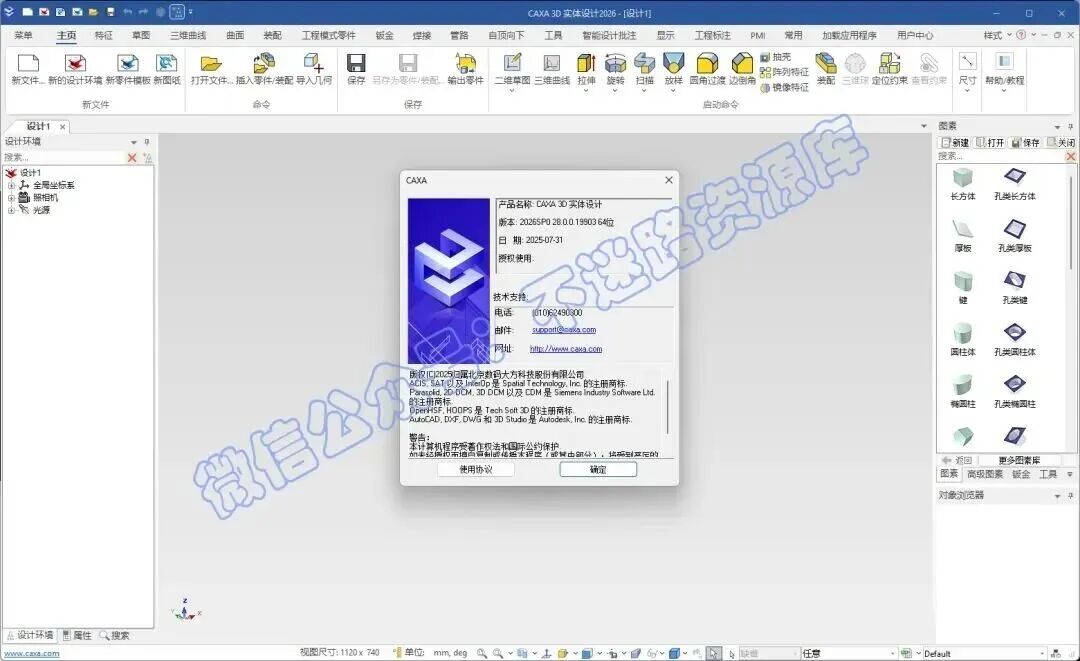Click 更多图素库 button
1080x661 pixels.
(1019, 460)
